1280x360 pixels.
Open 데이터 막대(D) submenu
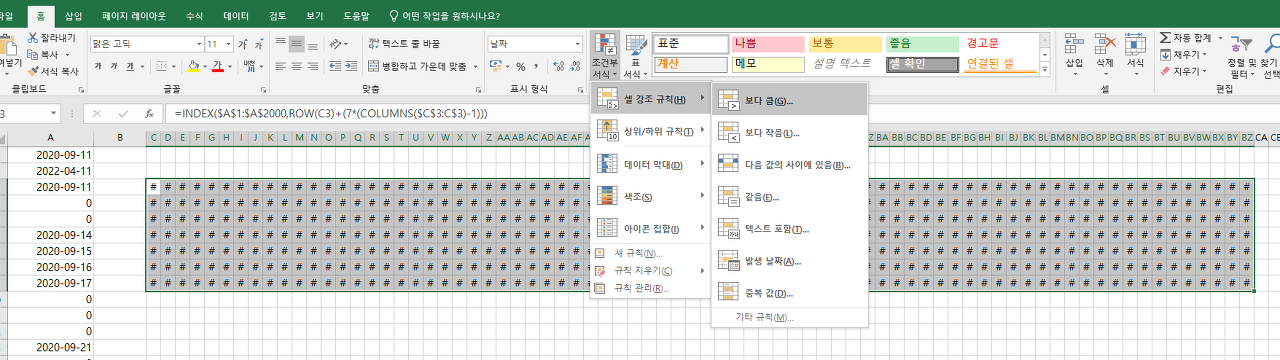coord(649,163)
